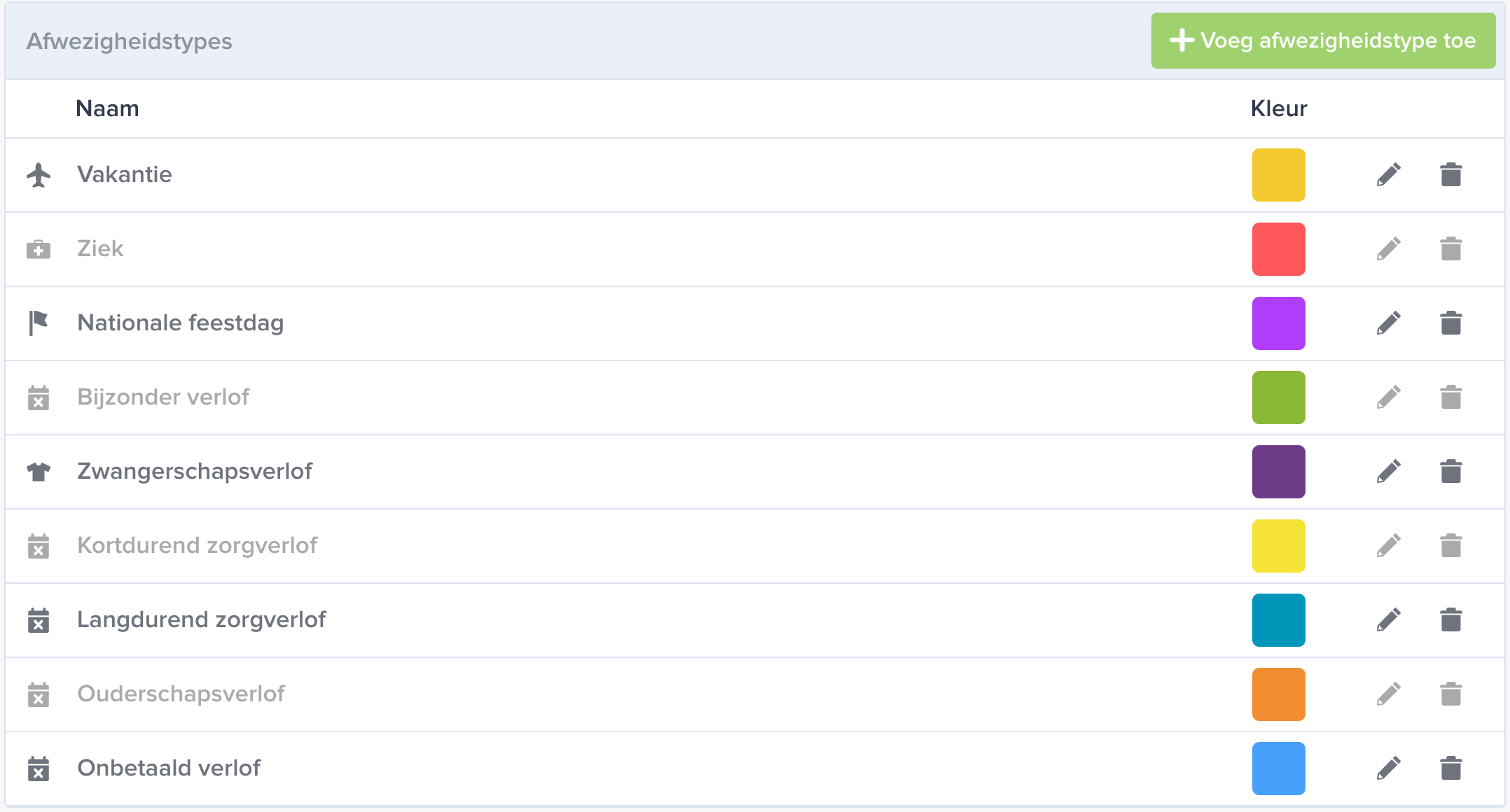Click the airplane icon beside Vakantie
The image size is (1510, 812).
tap(39, 175)
